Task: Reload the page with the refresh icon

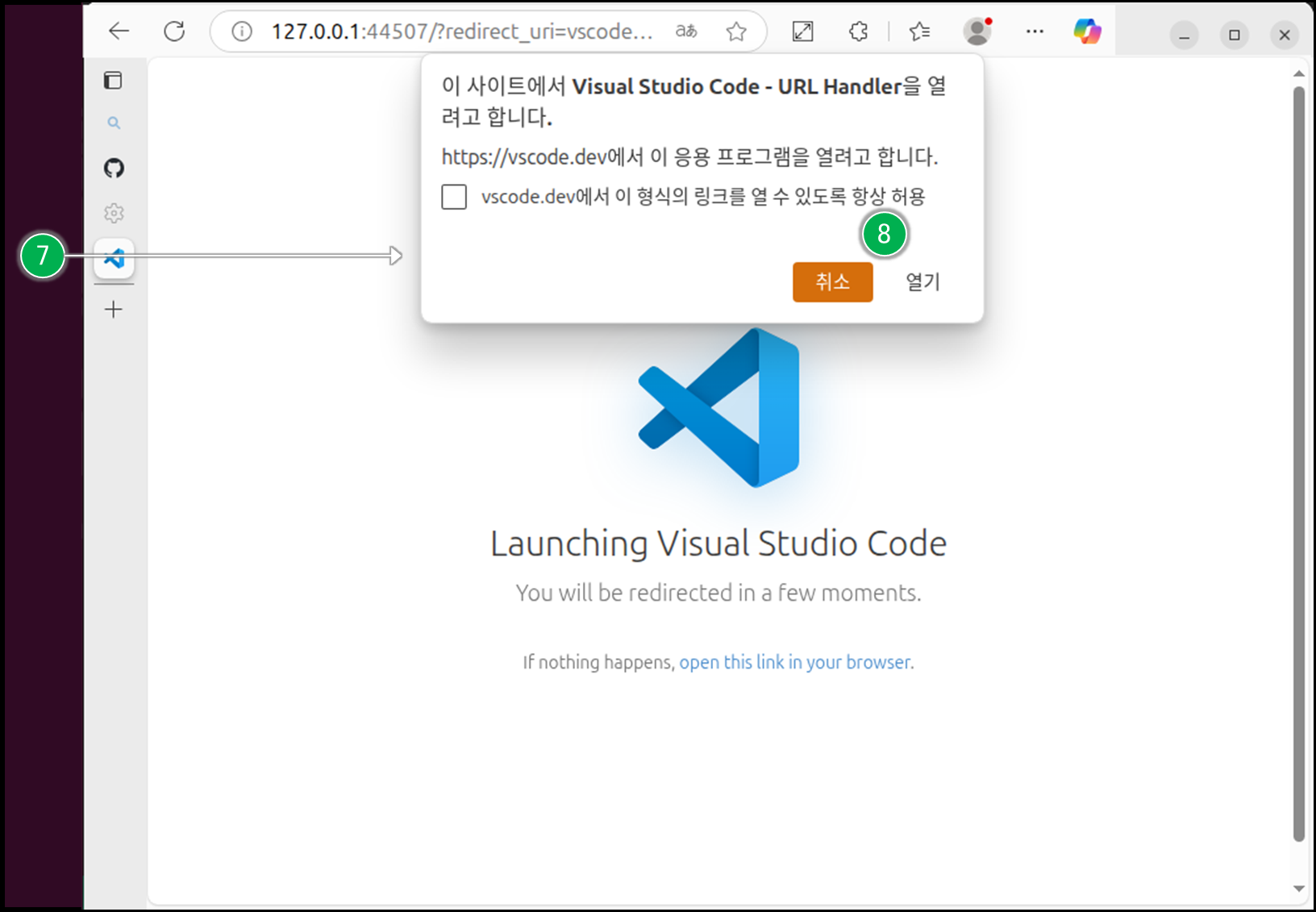Action: point(174,31)
